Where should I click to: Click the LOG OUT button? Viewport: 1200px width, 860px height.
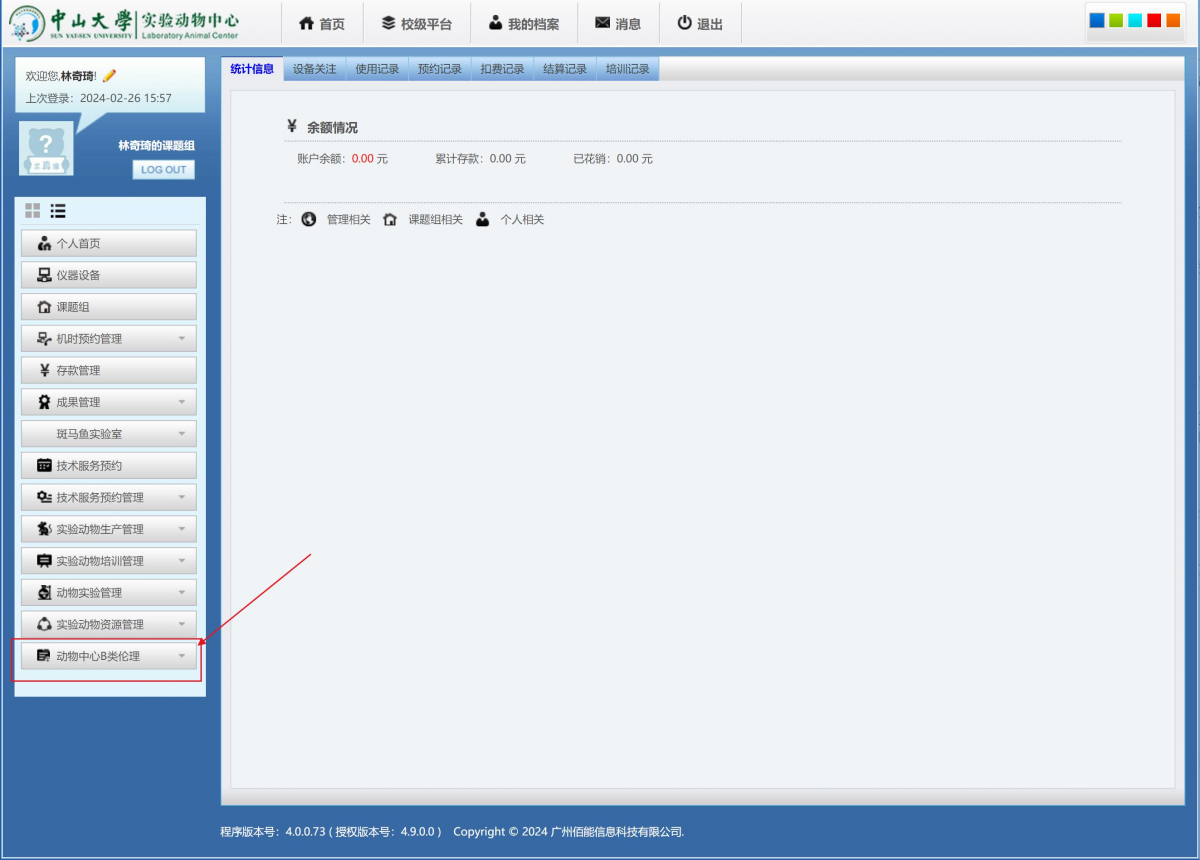pyautogui.click(x=163, y=170)
